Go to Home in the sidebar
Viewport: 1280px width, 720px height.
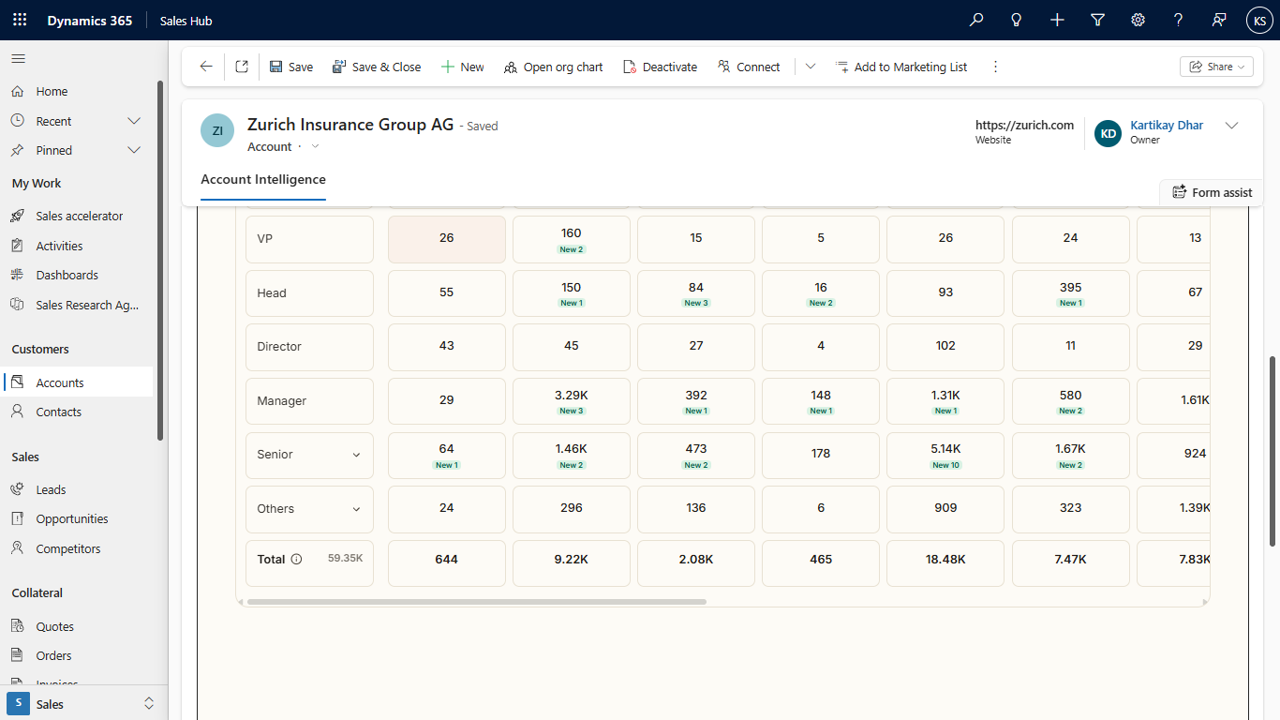coord(52,91)
